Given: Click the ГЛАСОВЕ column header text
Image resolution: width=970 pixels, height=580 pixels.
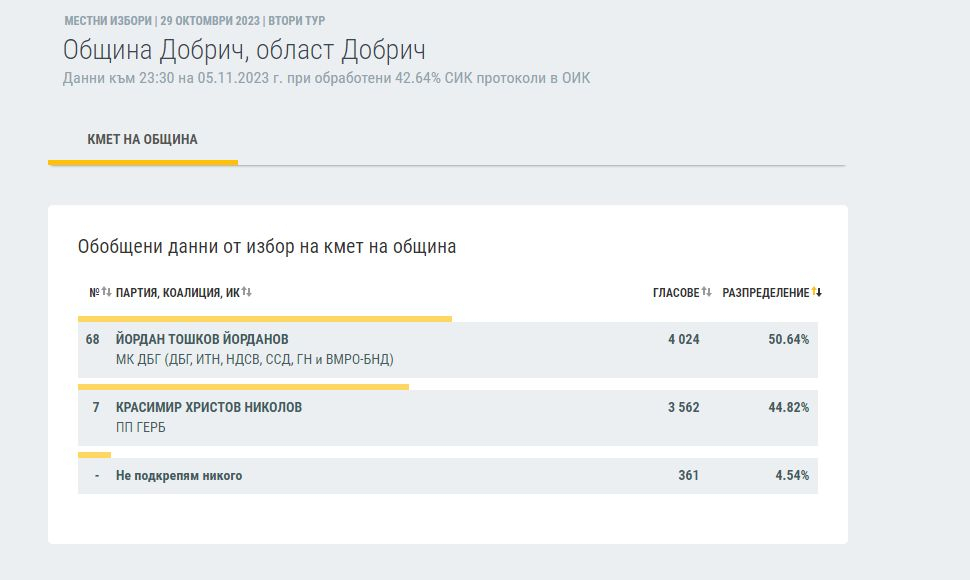Looking at the screenshot, I should (x=676, y=292).
